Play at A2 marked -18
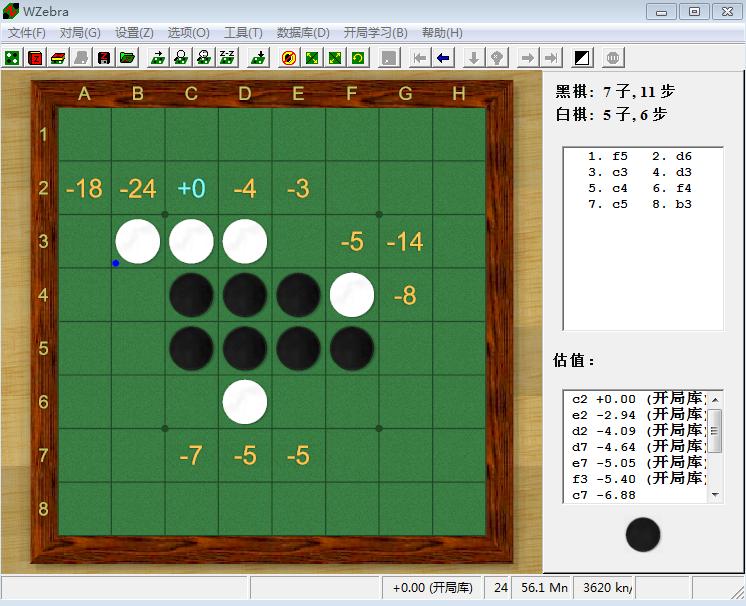The height and width of the screenshot is (606, 746). (x=84, y=188)
